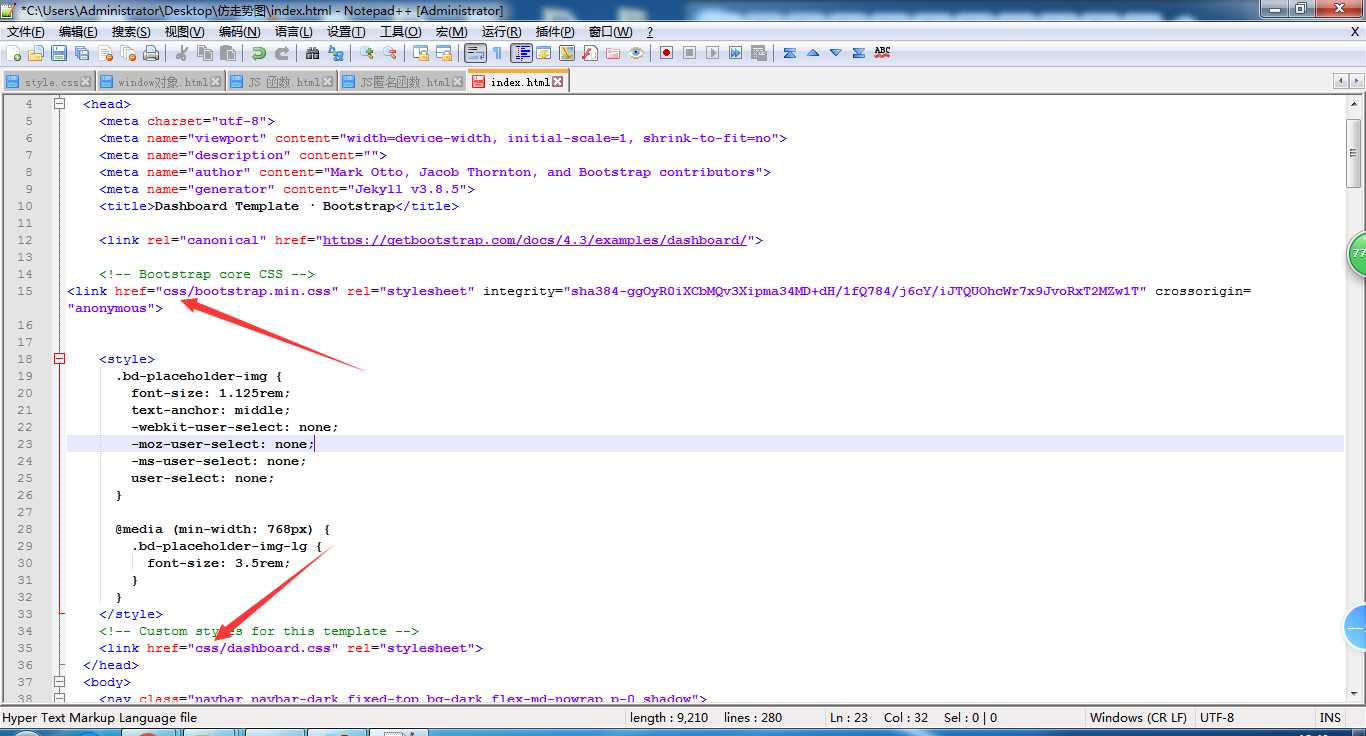Click the Zoom In toolbar icon
1366x736 pixels.
click(x=367, y=53)
